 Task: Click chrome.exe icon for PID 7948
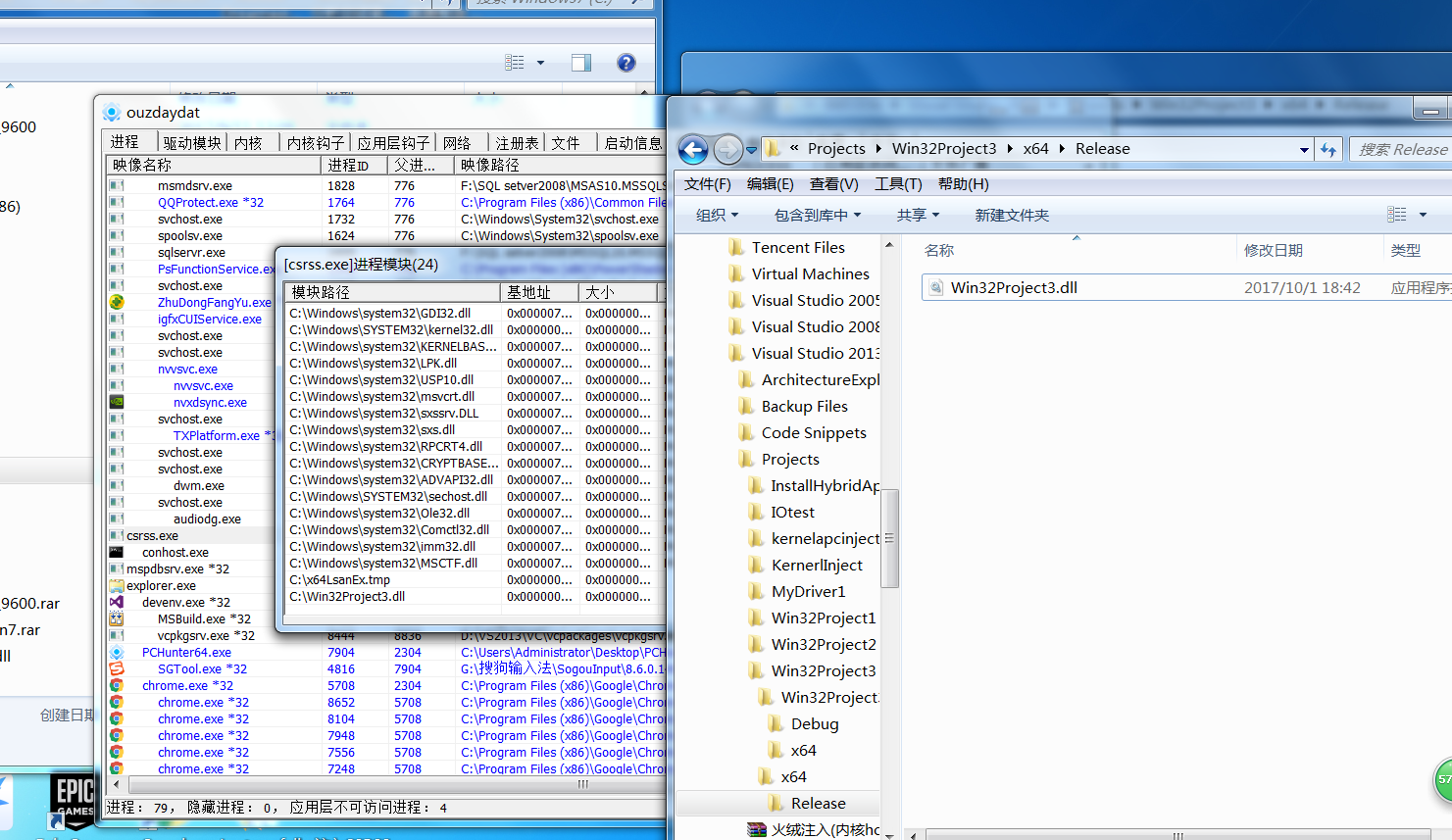pos(117,736)
